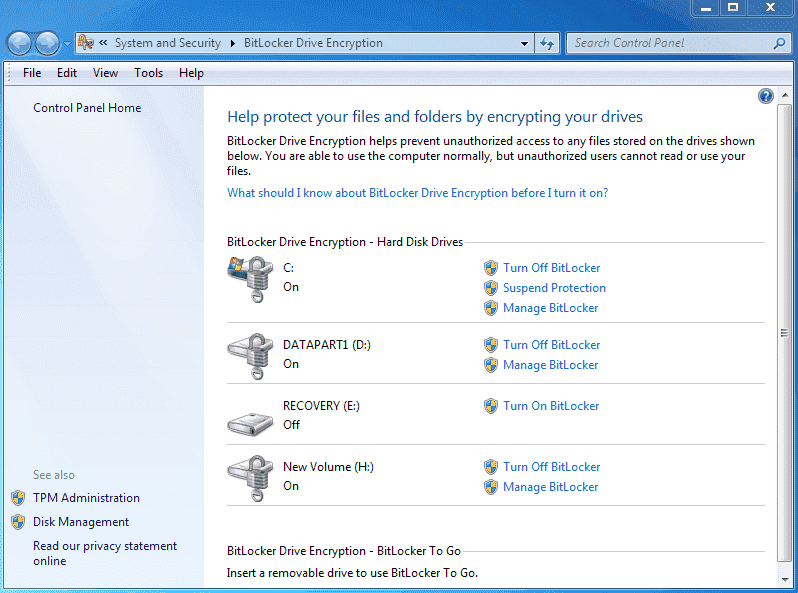Expand the arrow after System and Security

(233, 43)
